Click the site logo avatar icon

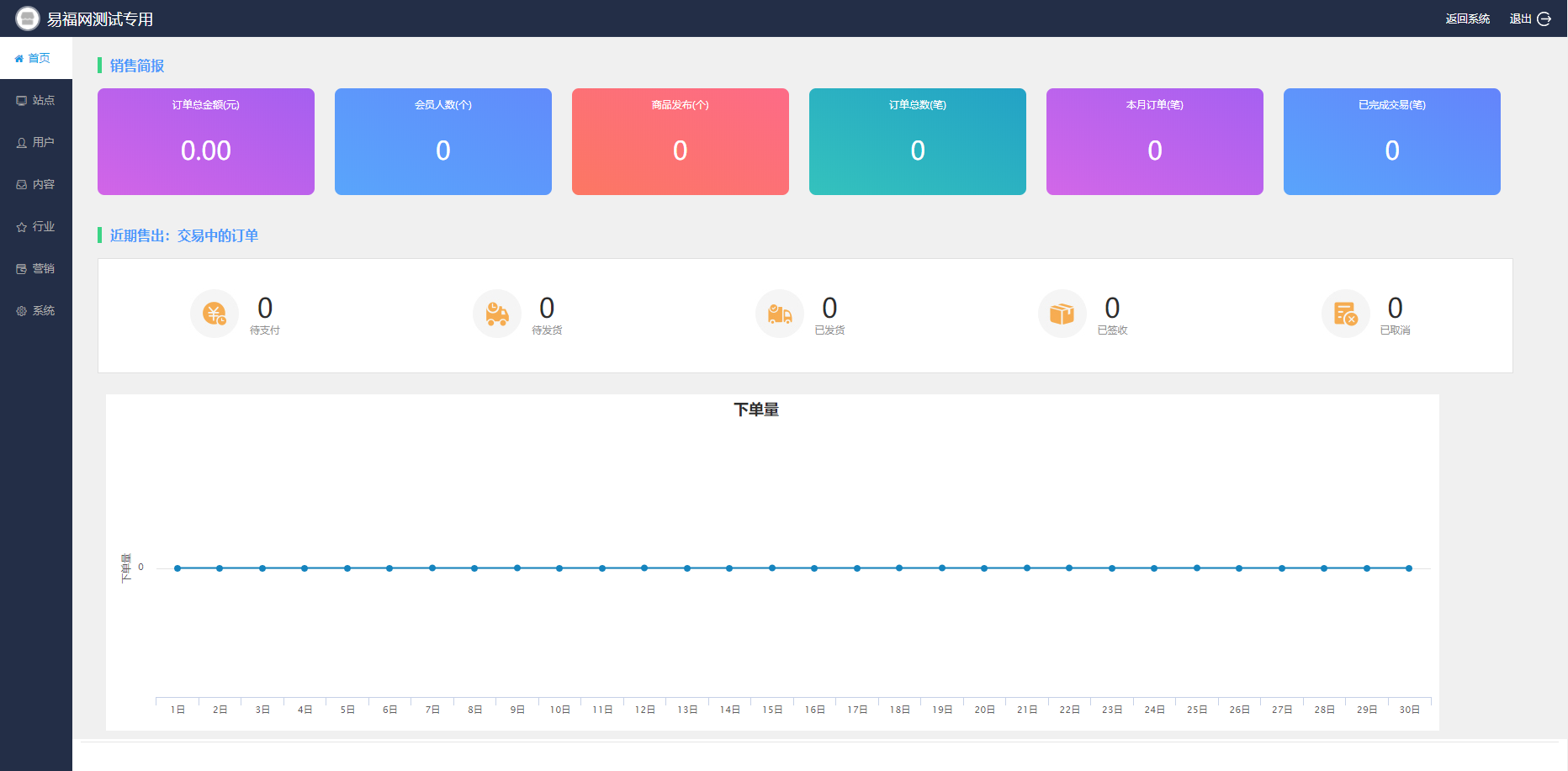[28, 18]
